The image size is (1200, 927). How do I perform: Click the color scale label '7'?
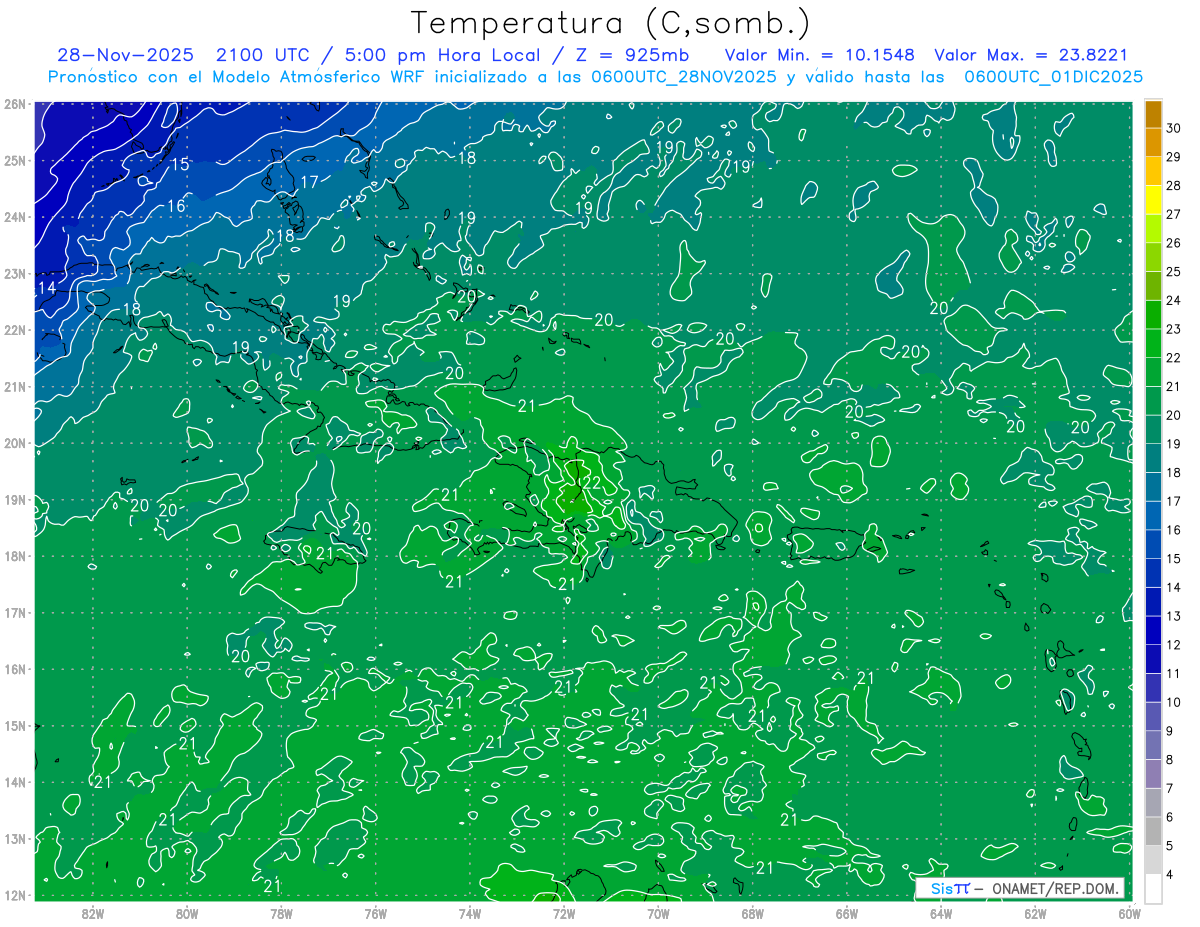coord(1170,788)
